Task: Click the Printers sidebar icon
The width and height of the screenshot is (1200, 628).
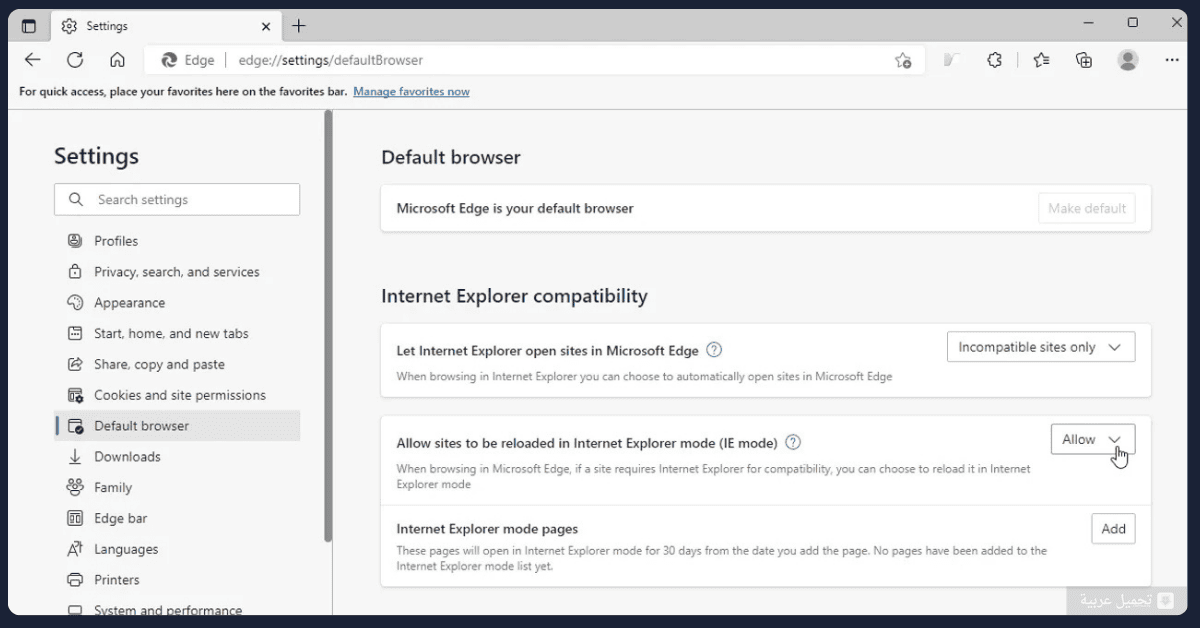Action: point(75,580)
